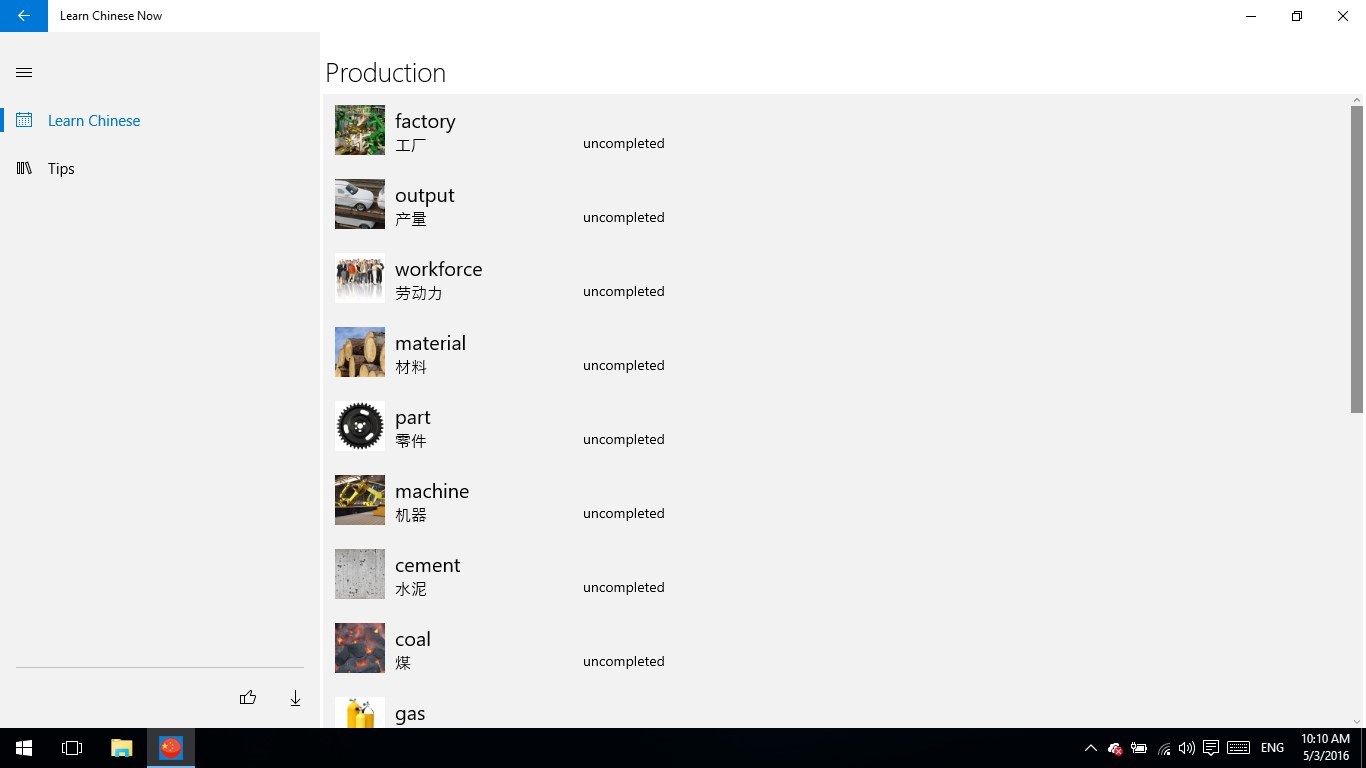This screenshot has height=768, width=1366.
Task: Open the hamburger menu
Action: tap(24, 72)
